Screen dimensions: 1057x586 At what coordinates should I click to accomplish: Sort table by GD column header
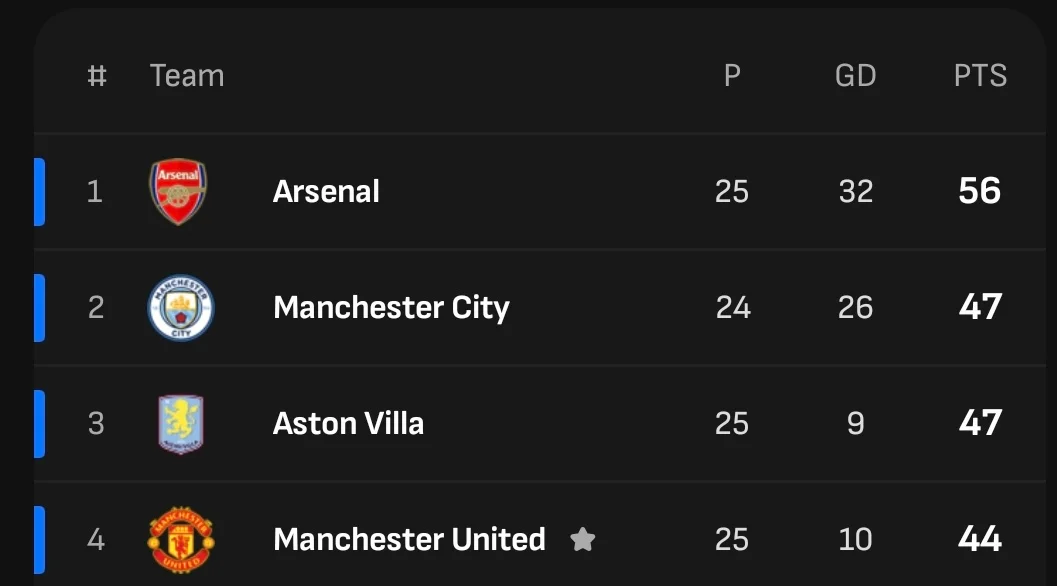(x=855, y=76)
